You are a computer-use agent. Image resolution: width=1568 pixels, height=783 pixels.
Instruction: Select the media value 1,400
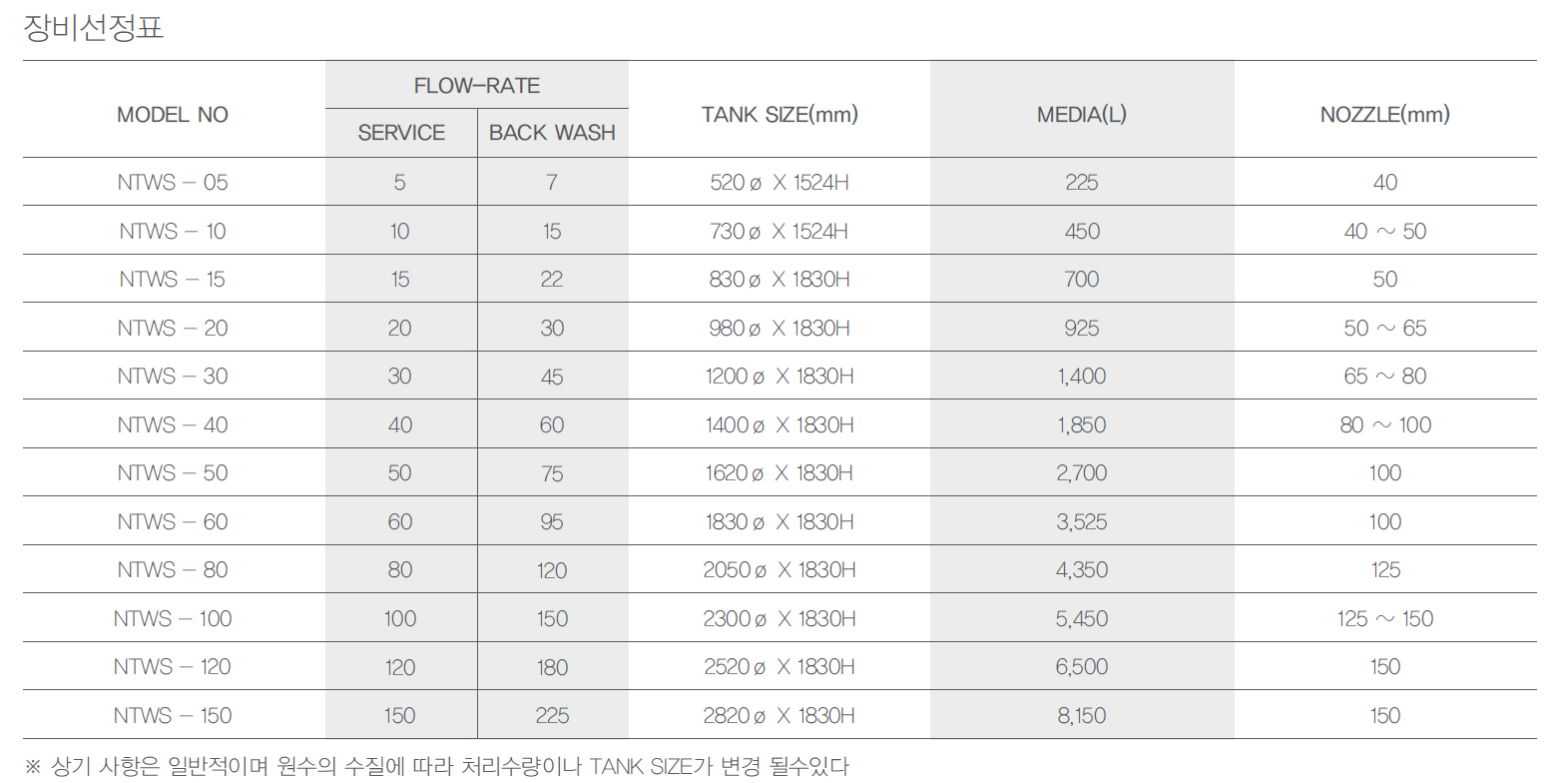coord(1082,377)
